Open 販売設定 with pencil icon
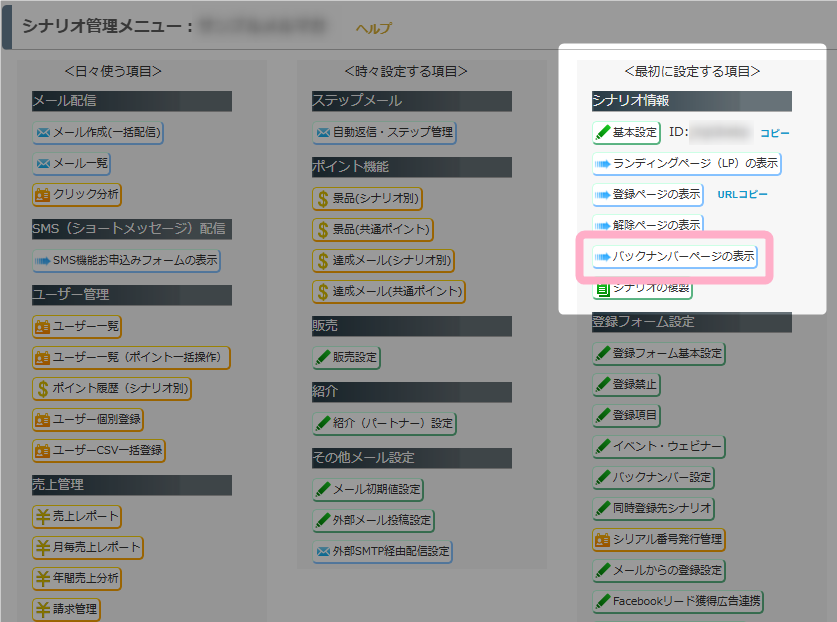 tap(346, 357)
